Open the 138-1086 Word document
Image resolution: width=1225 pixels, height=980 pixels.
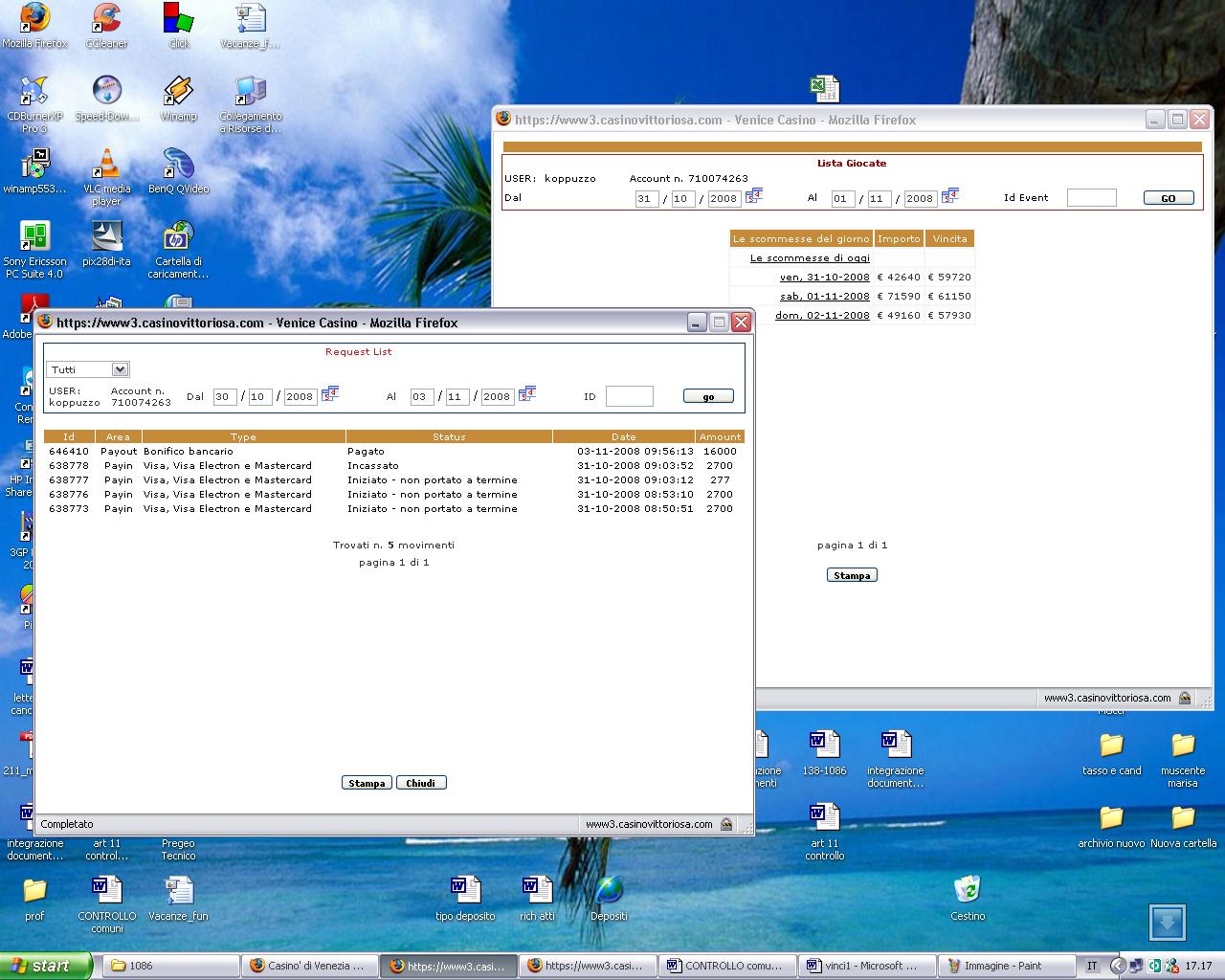point(824,753)
